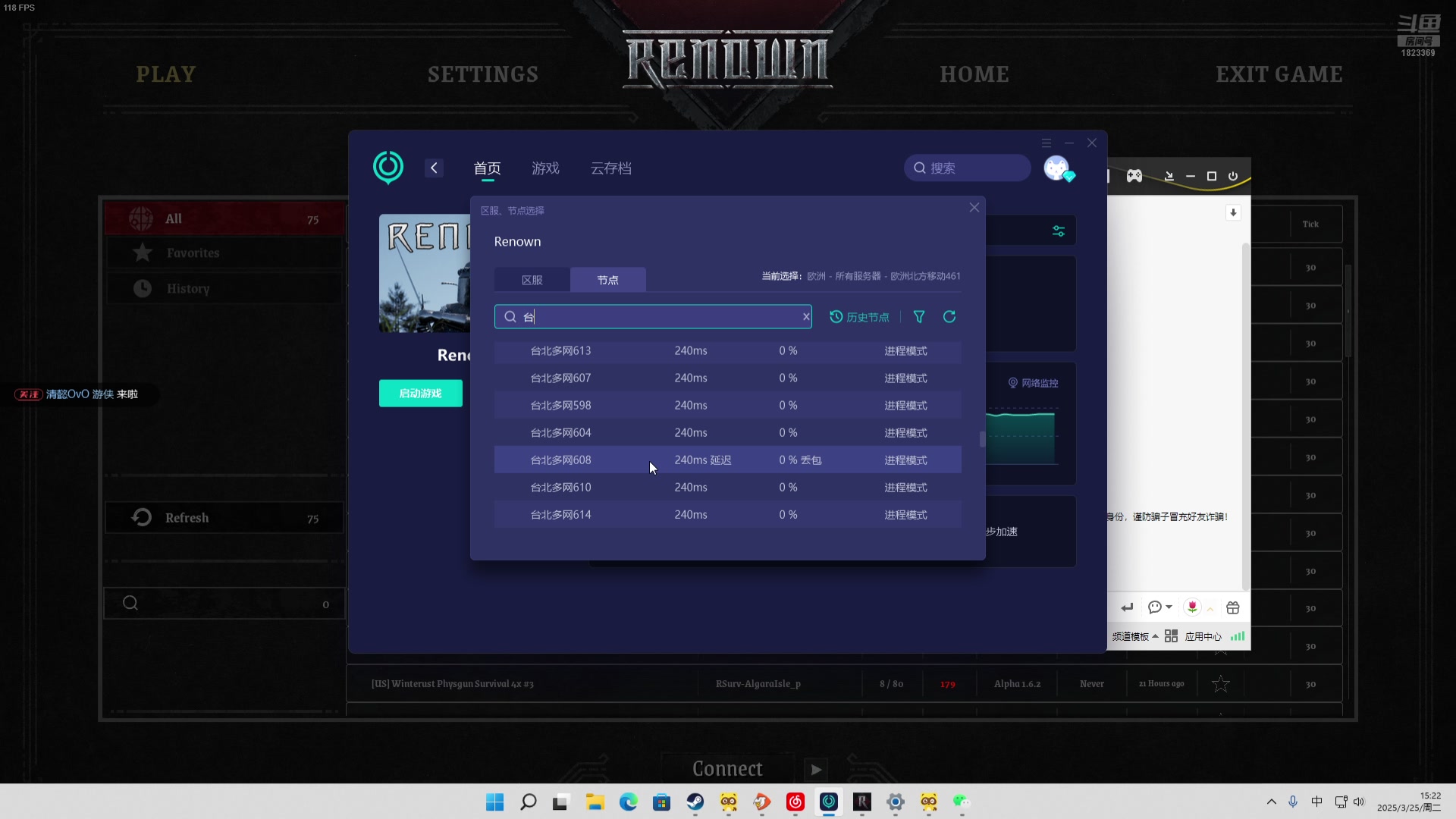Click the green signal bars icon
This screenshot has width=1456, height=819.
1238,636
